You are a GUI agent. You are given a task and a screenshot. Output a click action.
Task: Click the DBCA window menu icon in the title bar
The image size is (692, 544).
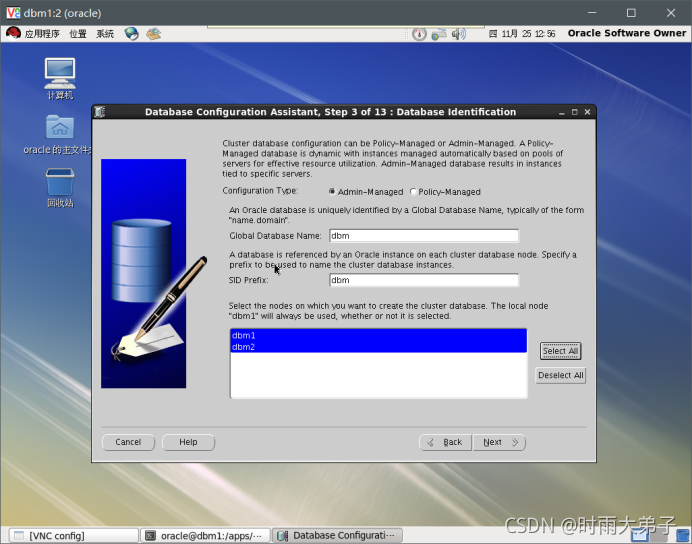point(99,112)
